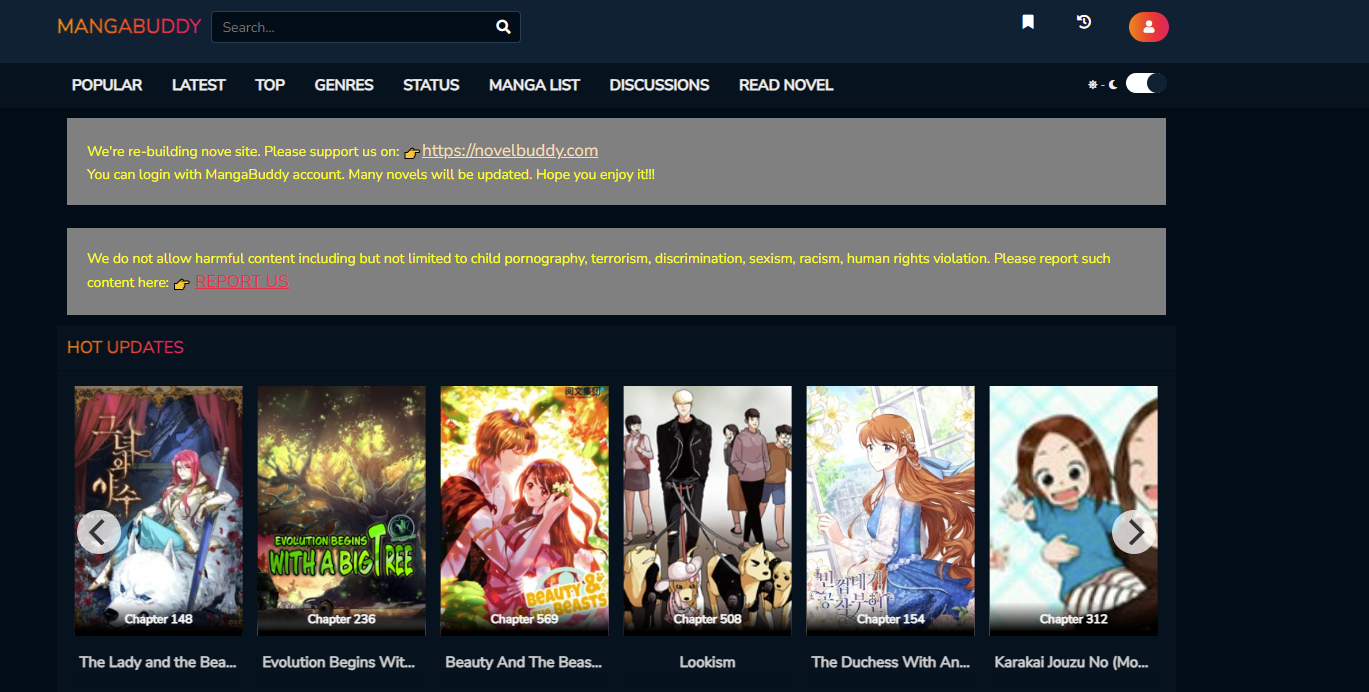Click the user account avatar button
1369x692 pixels.
coord(1148,27)
